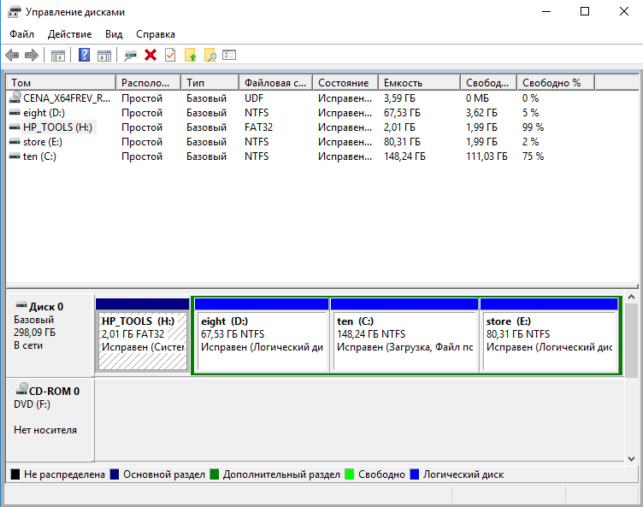The height and width of the screenshot is (507, 643).
Task: Select HP_TOOLS (H:) partition block in disk map
Action: point(142,336)
